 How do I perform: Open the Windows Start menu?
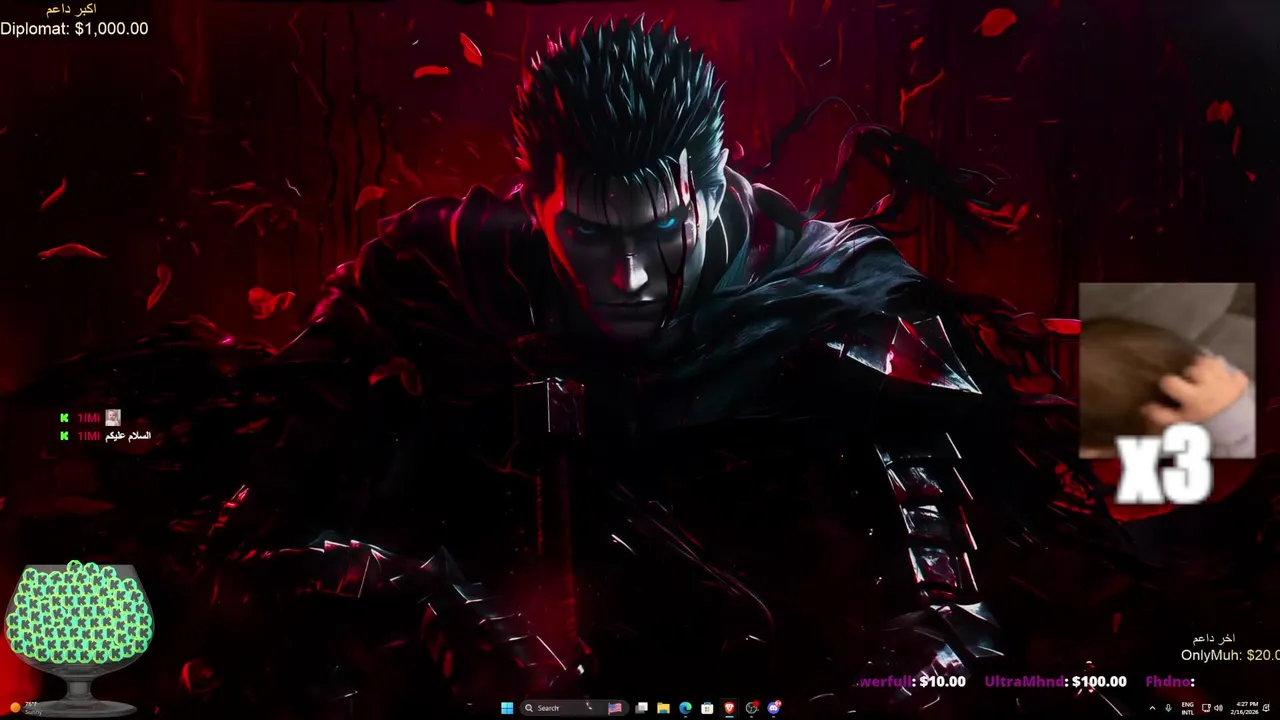click(507, 708)
